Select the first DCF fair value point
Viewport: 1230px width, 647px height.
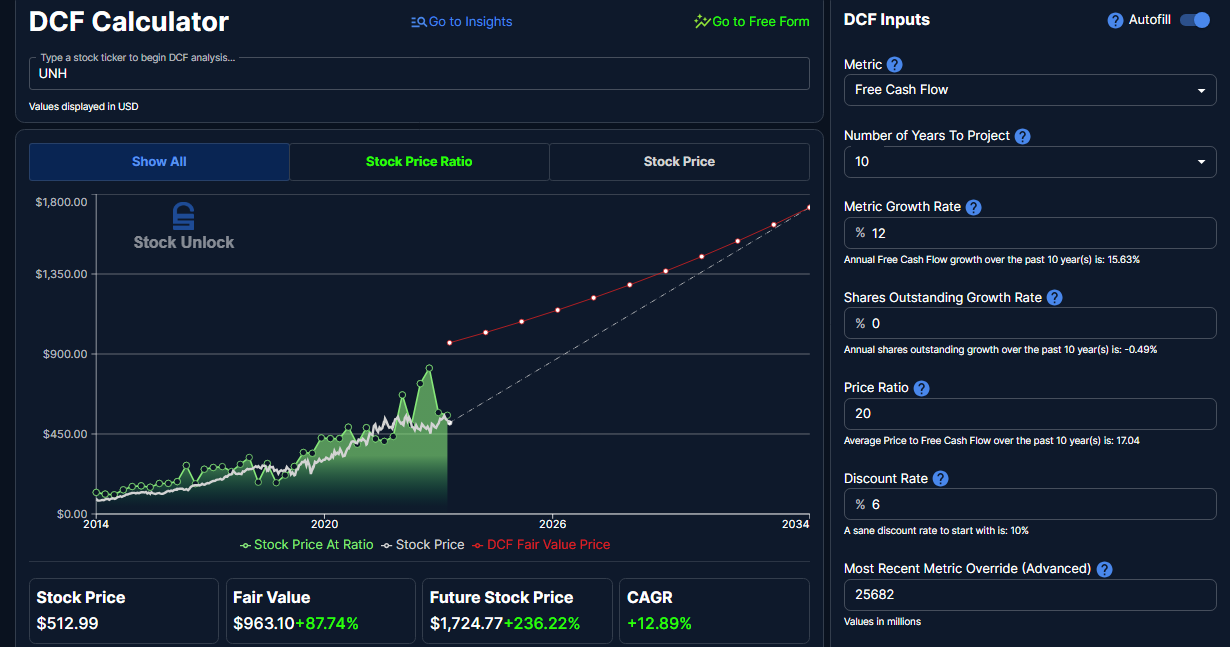click(x=450, y=343)
